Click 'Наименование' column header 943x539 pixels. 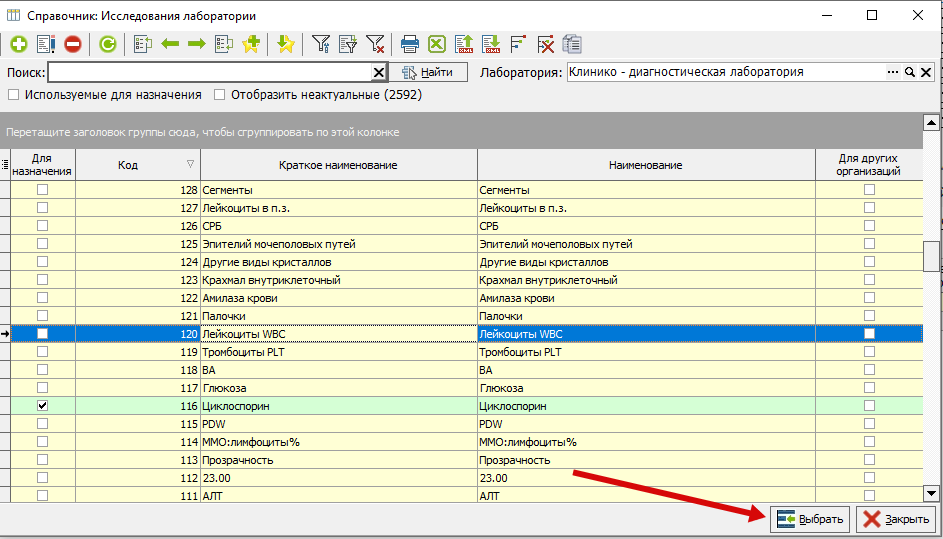647,165
